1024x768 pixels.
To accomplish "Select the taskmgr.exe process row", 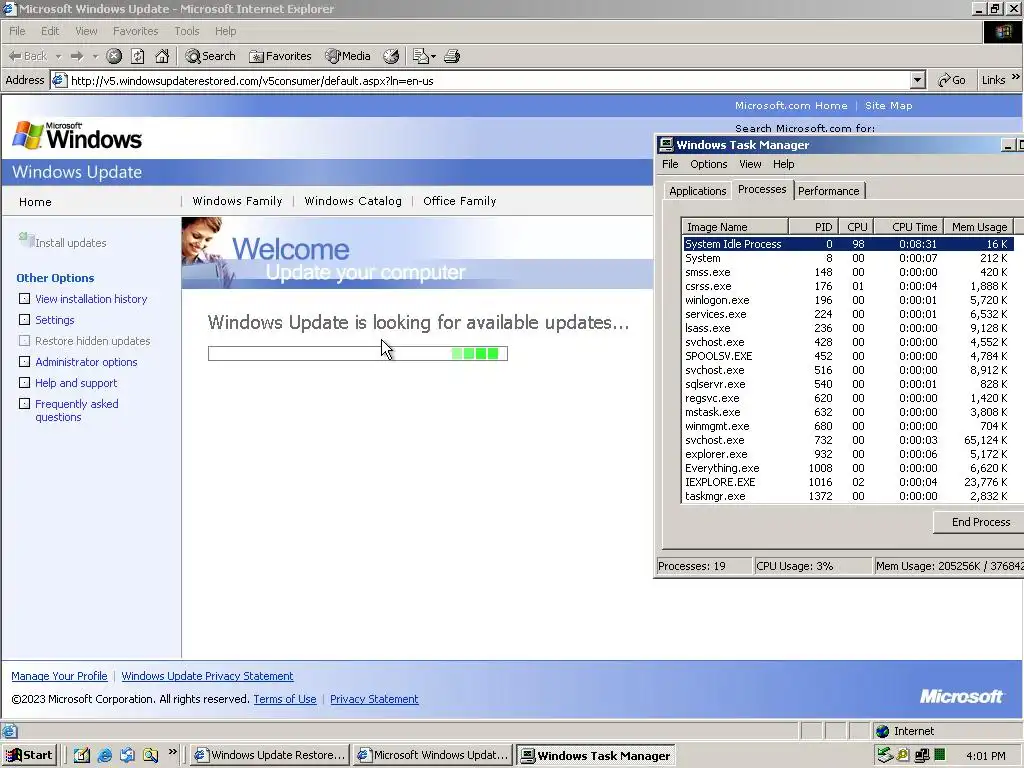I will click(848, 496).
